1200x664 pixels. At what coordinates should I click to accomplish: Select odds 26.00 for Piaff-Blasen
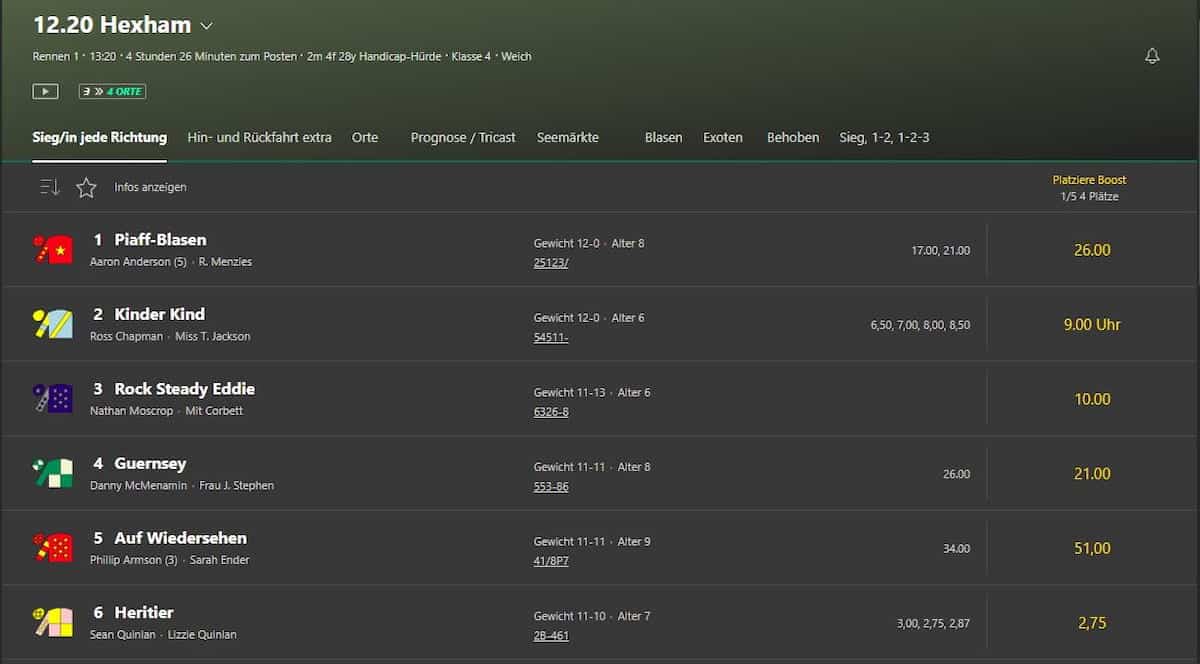coord(1092,250)
